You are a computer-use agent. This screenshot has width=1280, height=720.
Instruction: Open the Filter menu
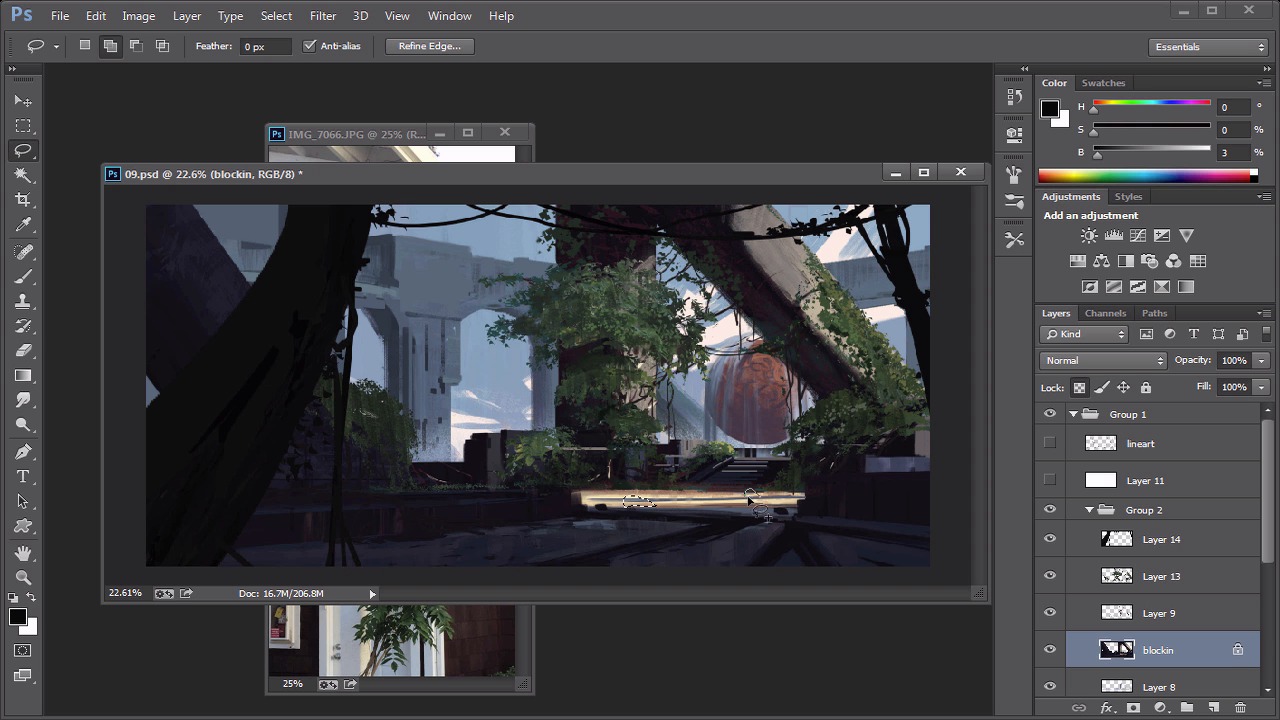(323, 16)
